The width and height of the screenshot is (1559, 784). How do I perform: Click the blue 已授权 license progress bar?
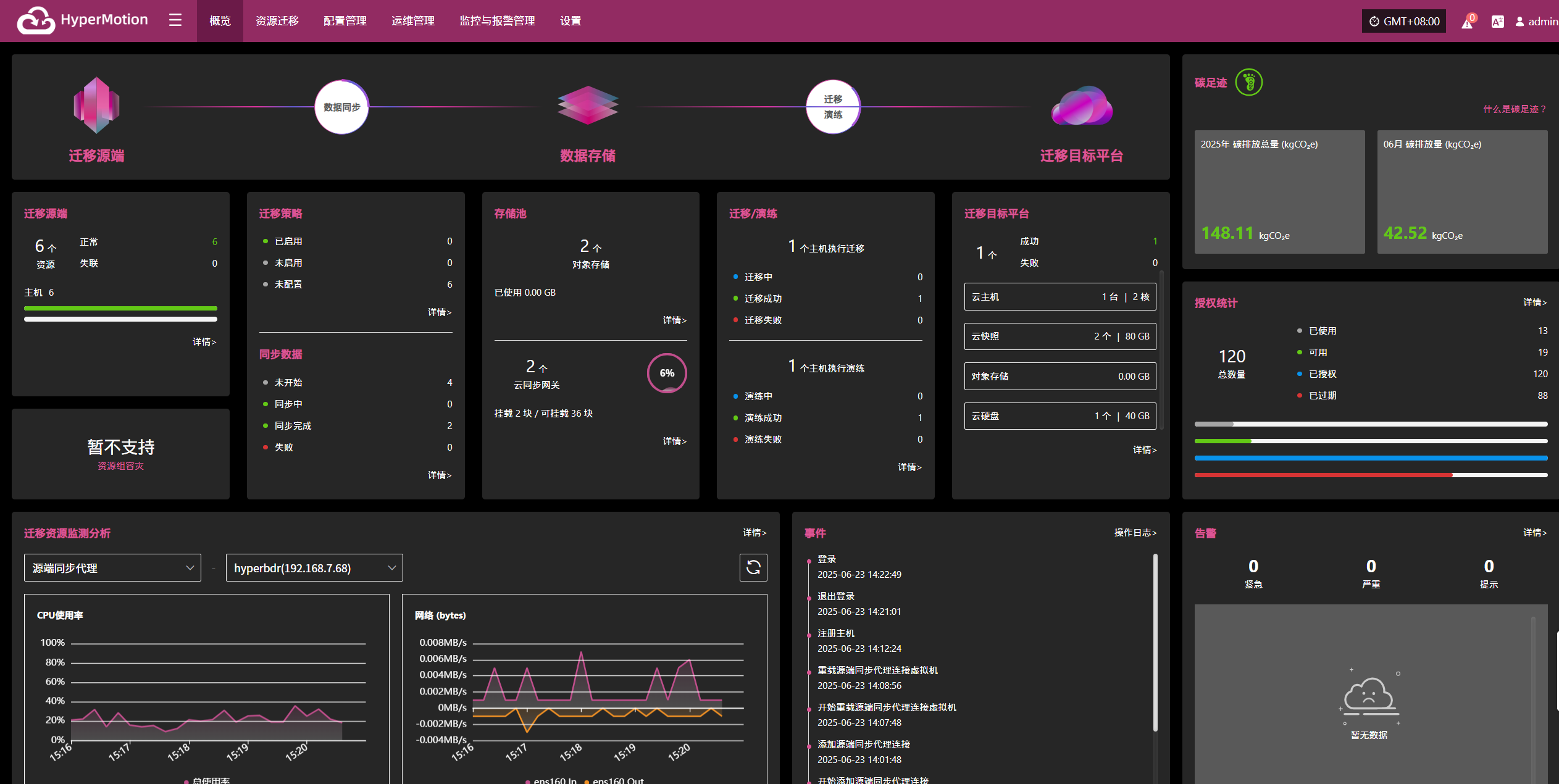click(1371, 458)
